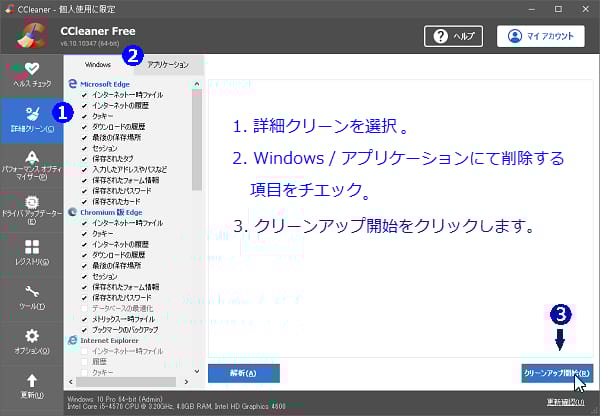Uncheck メトリックス一時ファイル
Image resolution: width=600 pixels, height=416 pixels.
tap(84, 319)
